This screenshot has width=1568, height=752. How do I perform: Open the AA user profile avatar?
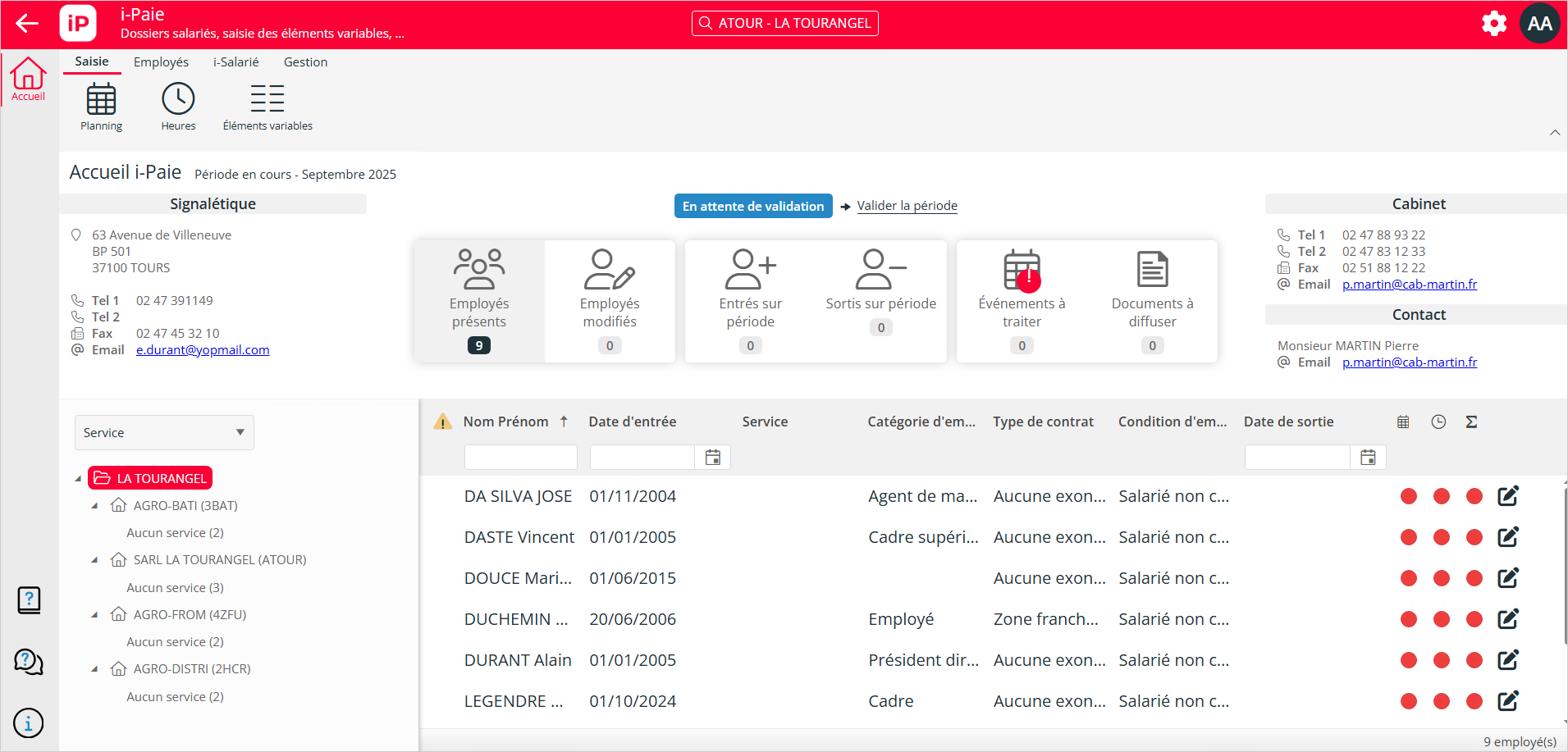[x=1539, y=24]
